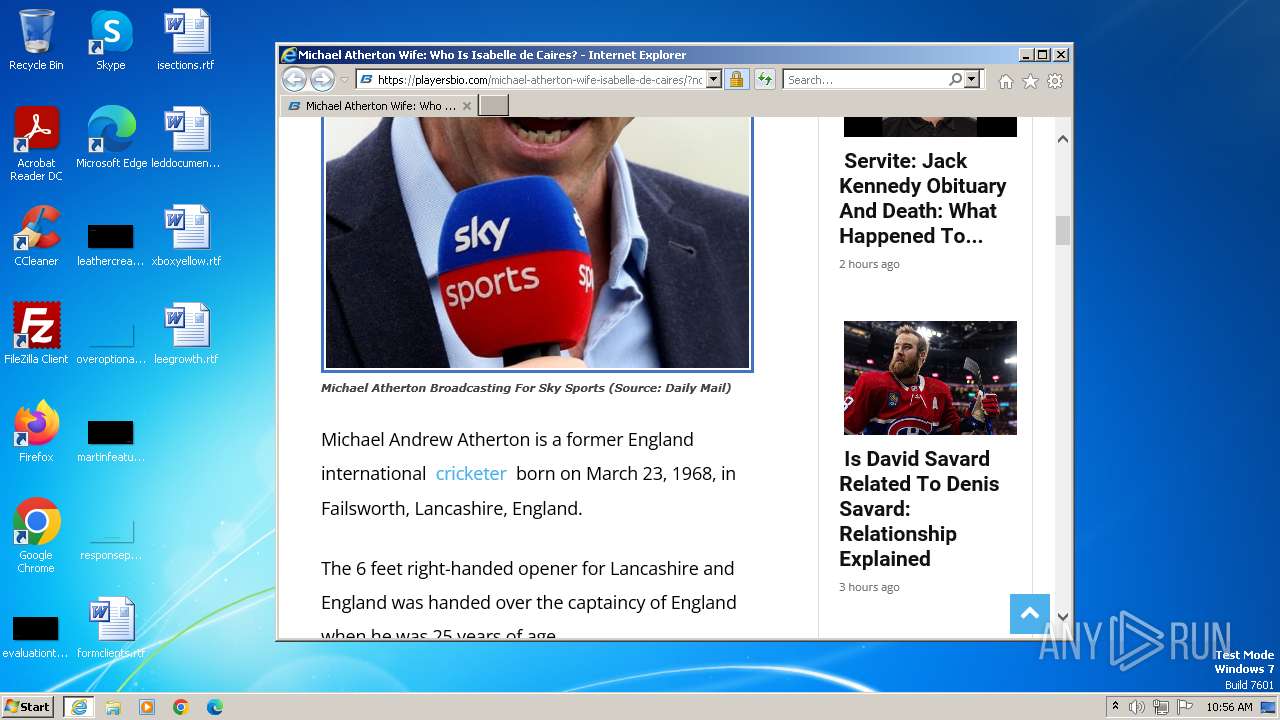Open the Windows Start menu

28,706
